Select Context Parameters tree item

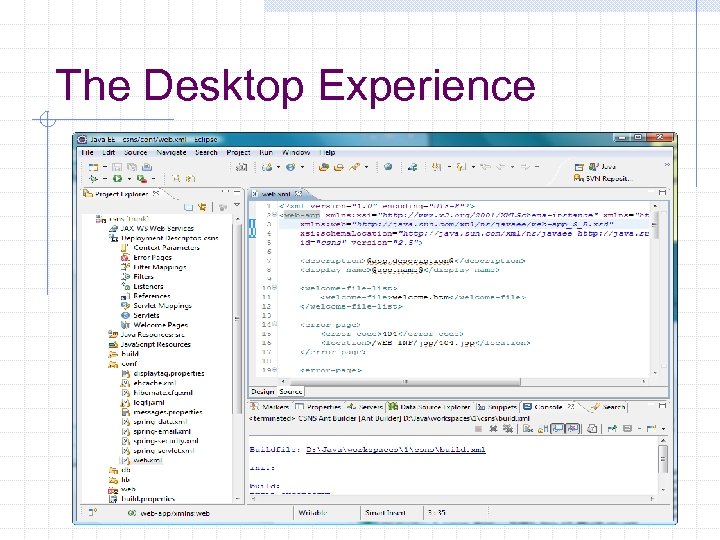pyautogui.click(x=161, y=248)
